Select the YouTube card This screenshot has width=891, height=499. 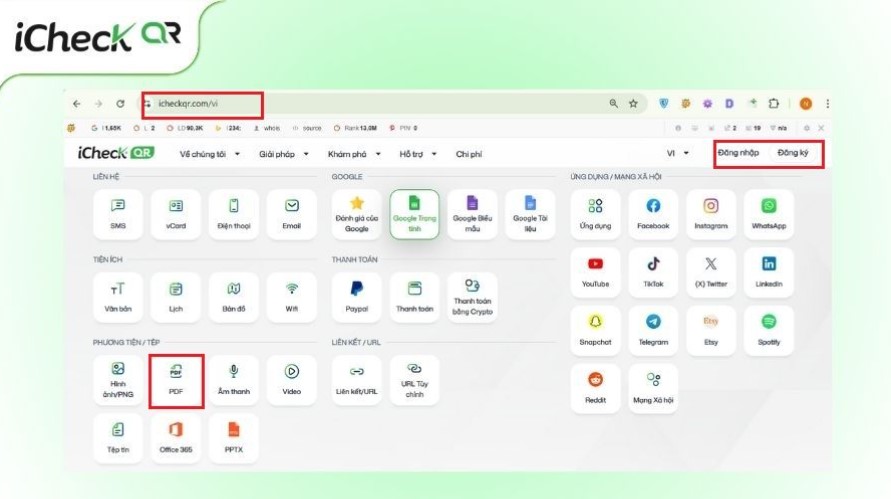[596, 272]
